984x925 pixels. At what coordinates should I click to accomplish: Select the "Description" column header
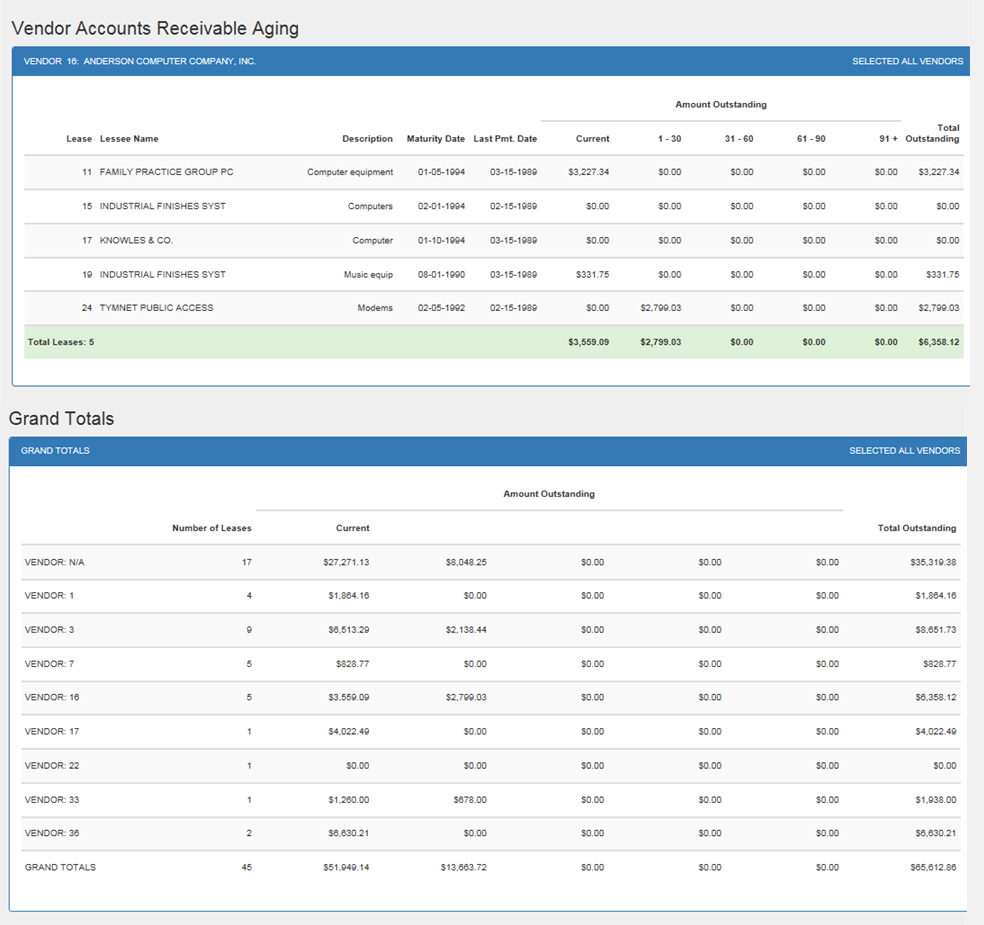(x=367, y=139)
